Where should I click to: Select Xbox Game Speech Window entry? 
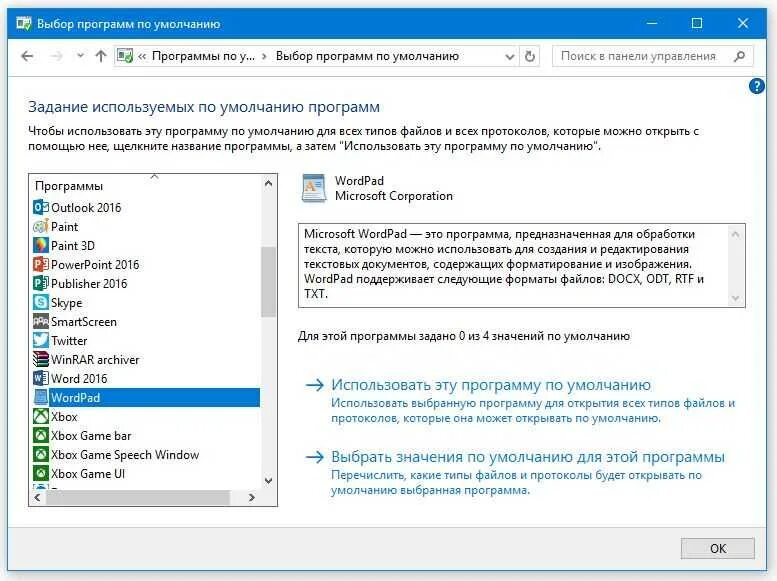point(125,455)
